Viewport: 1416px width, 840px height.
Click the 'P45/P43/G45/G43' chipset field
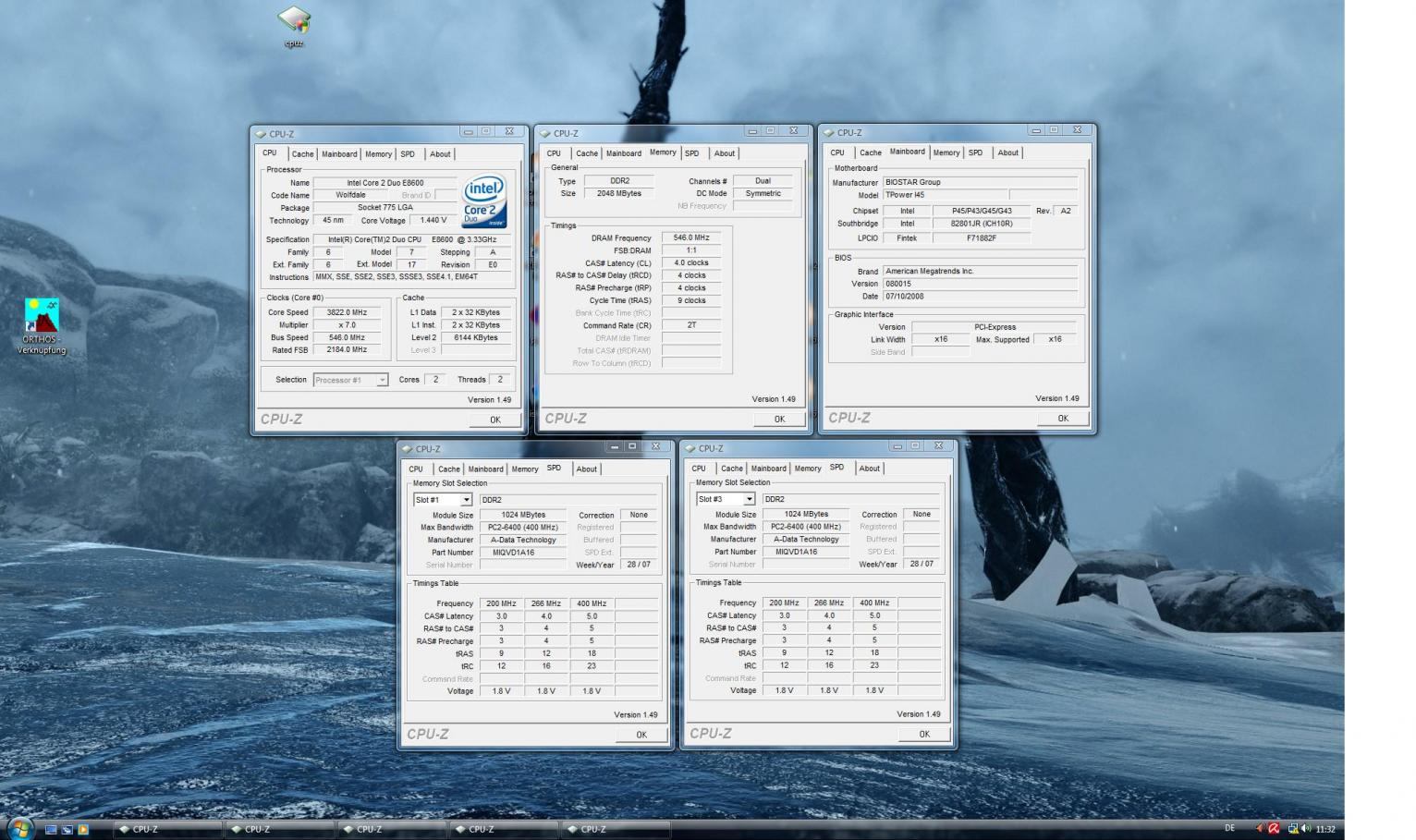click(982, 211)
